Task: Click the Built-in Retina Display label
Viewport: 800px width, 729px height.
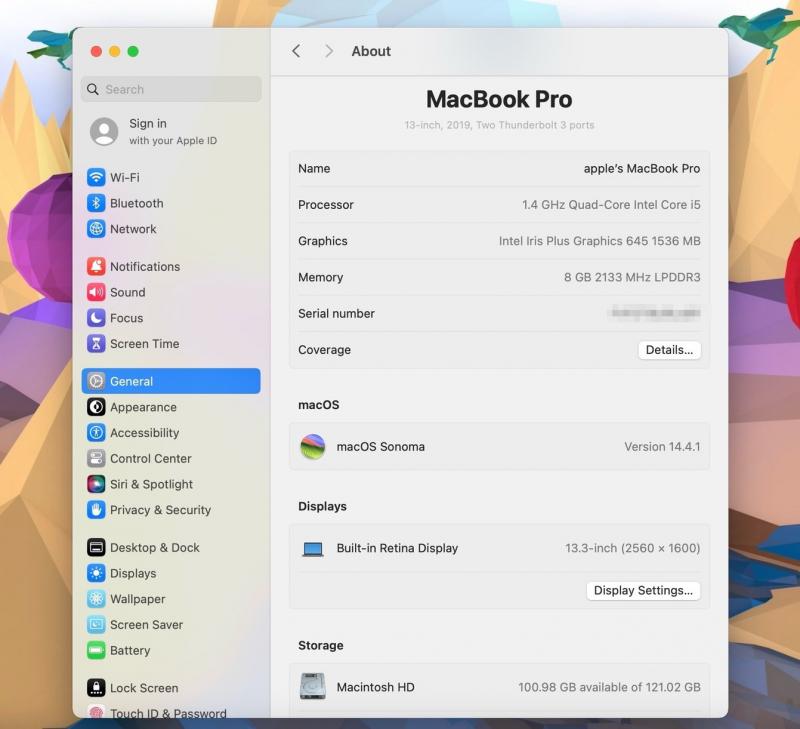Action: [397, 548]
